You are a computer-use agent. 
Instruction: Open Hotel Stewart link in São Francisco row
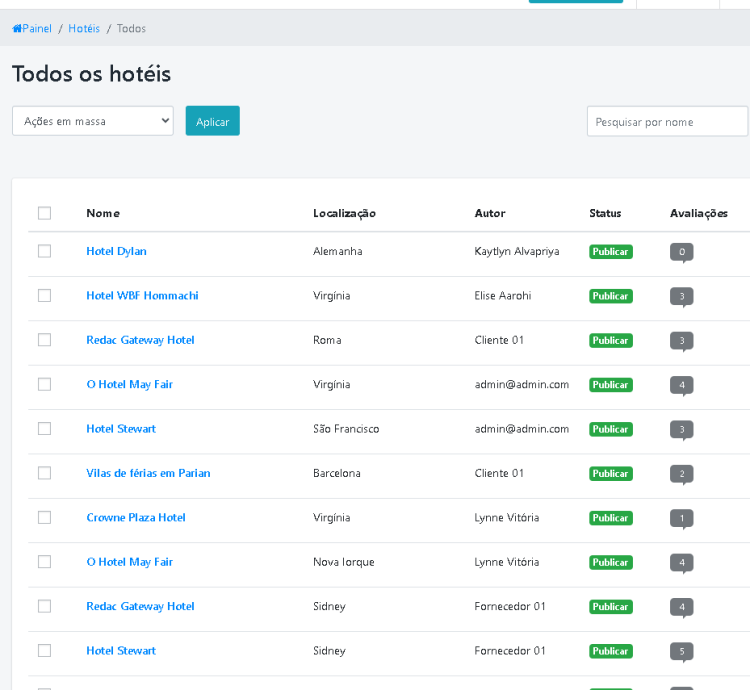[x=121, y=428]
